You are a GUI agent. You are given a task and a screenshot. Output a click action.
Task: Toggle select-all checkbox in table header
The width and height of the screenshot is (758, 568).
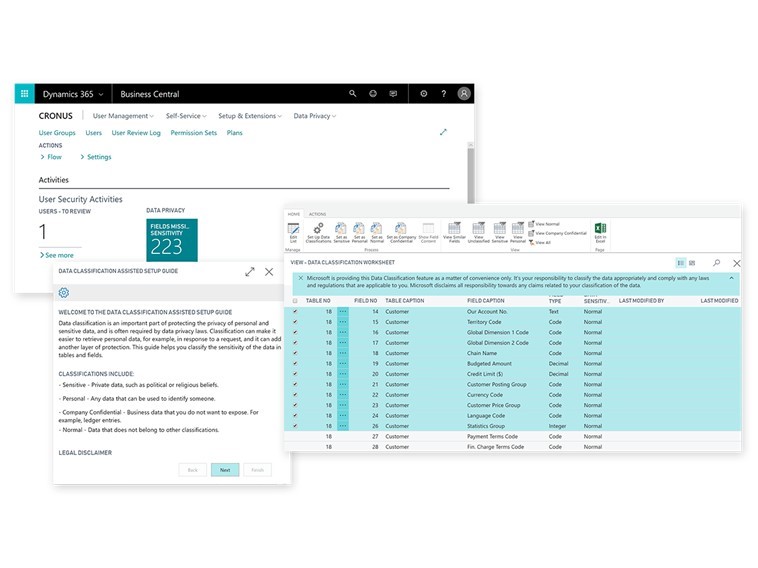pyautogui.click(x=295, y=301)
